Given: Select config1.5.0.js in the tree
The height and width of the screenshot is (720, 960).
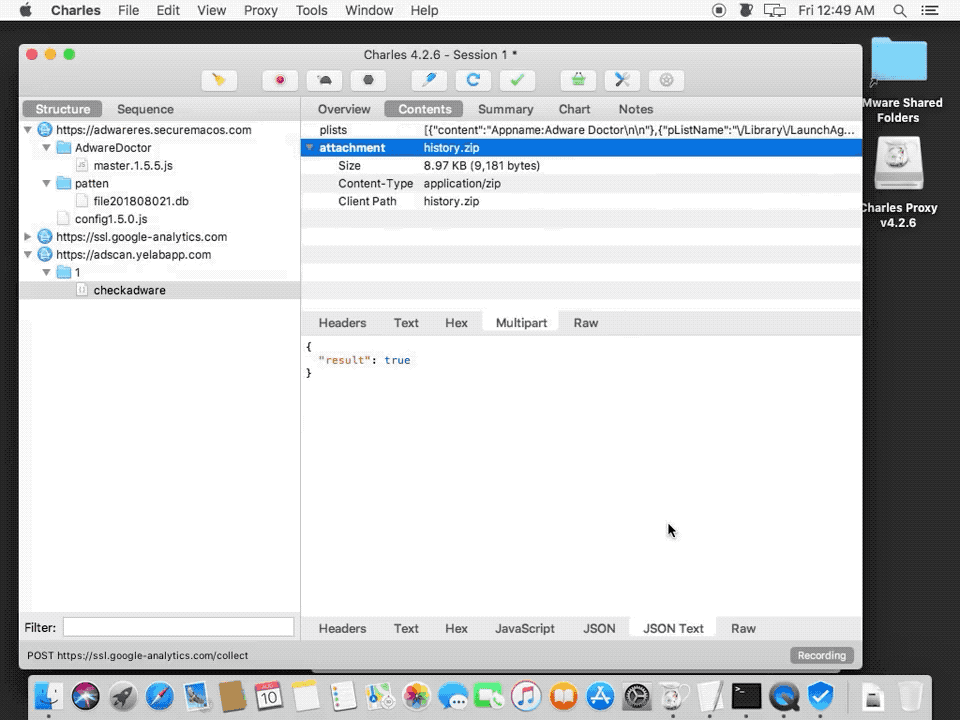Looking at the screenshot, I should (x=111, y=219).
